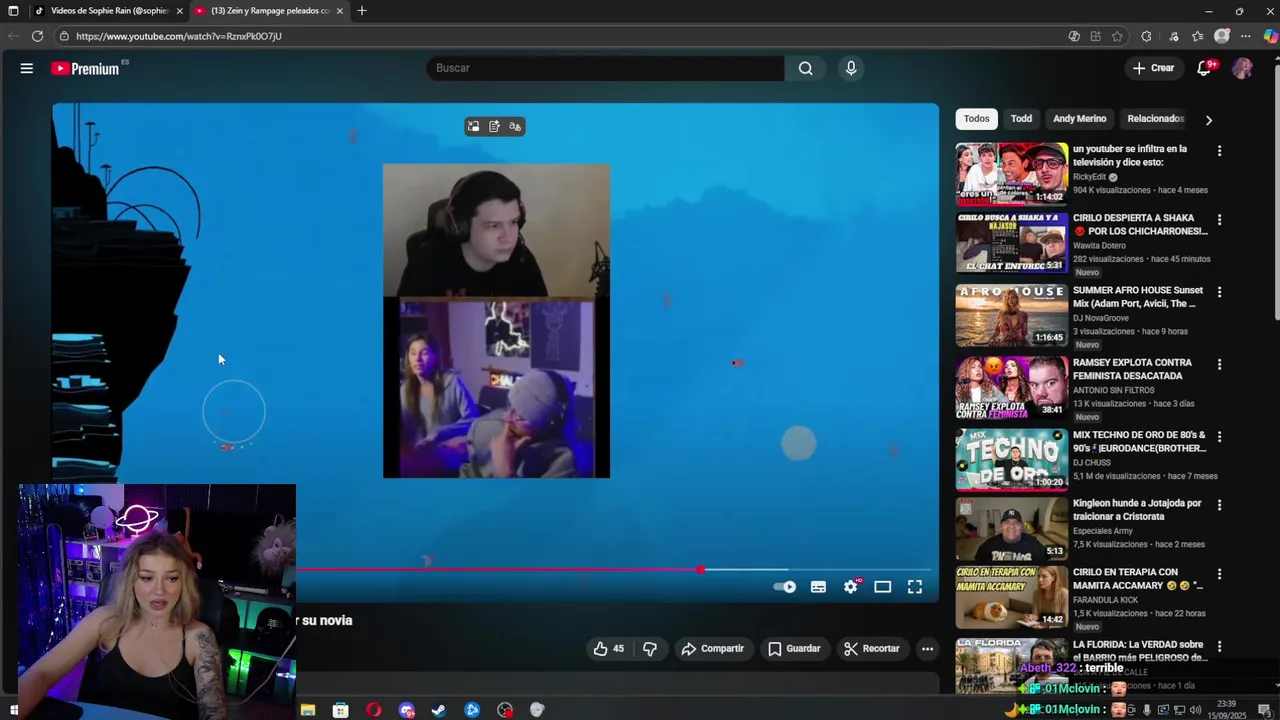The width and height of the screenshot is (1280, 720).
Task: Open Edge settings and more menu
Action: coord(1245,36)
